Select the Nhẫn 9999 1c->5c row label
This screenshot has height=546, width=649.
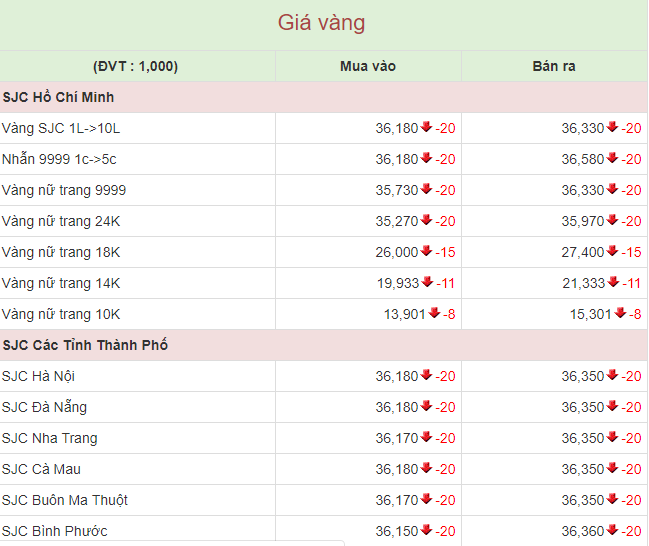pyautogui.click(x=59, y=159)
